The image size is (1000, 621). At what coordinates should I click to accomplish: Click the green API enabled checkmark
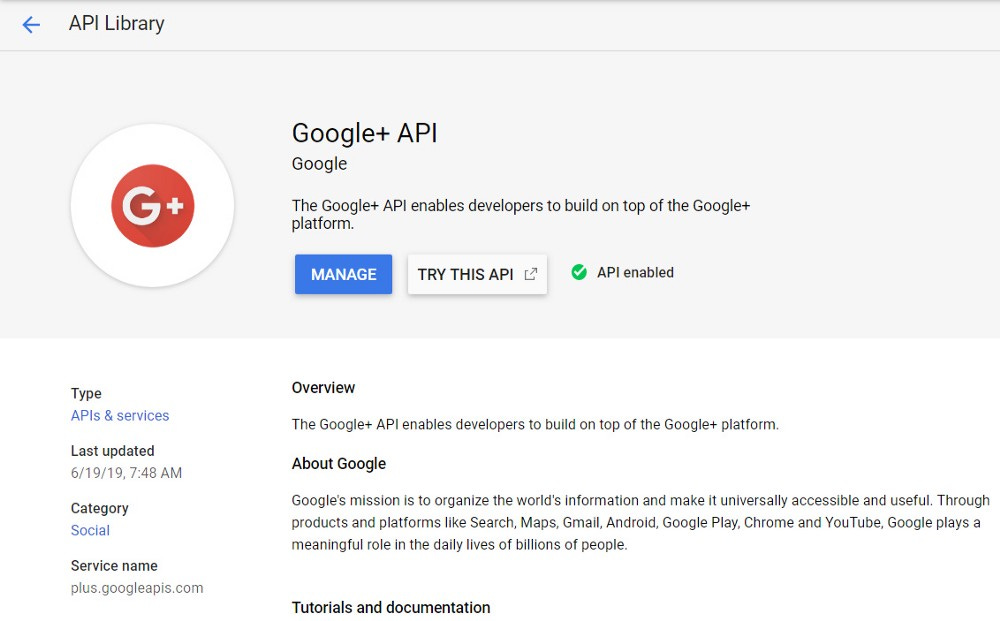(x=579, y=272)
